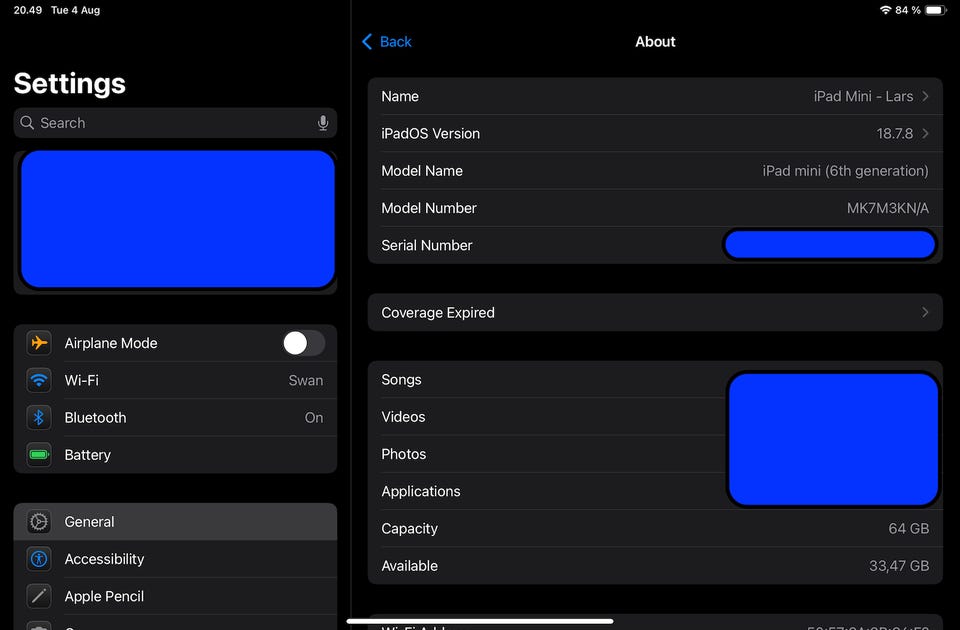Screen dimensions: 960x630
Task: Tap the 20.49 clock in status bar
Action: tap(28, 10)
